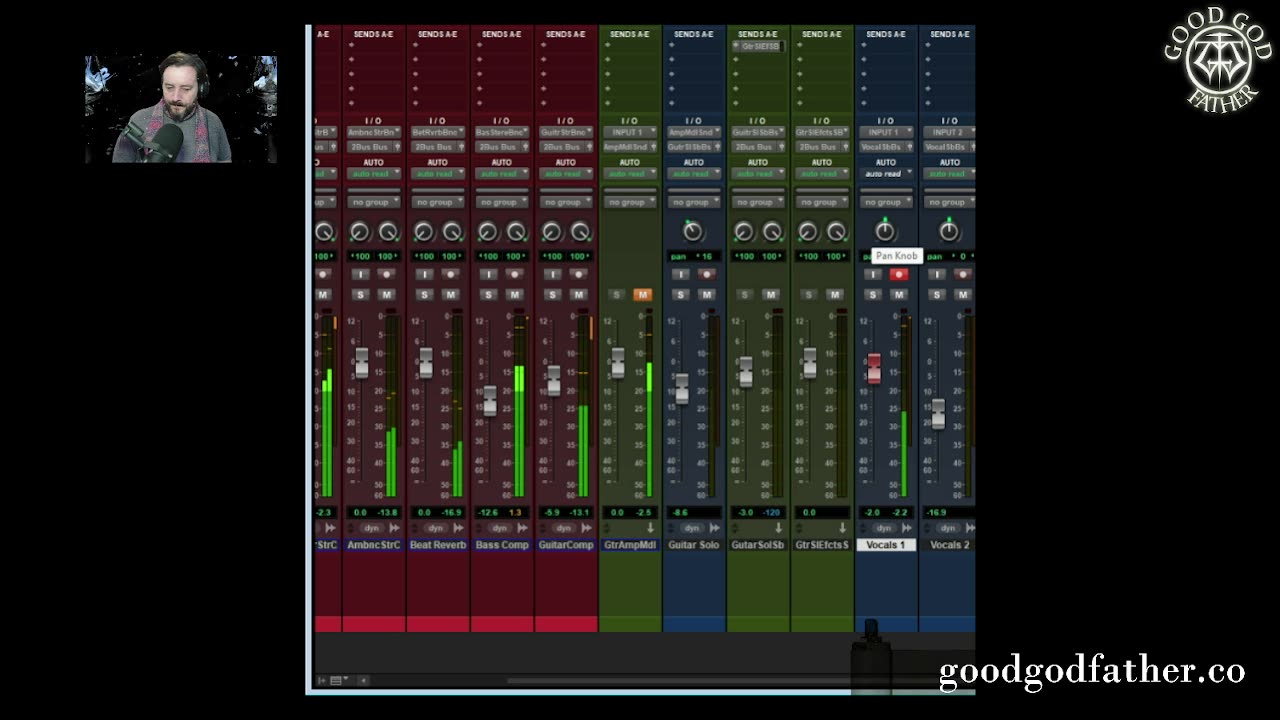Record-enable the AmbncStrC track
1280x720 pixels.
pyautogui.click(x=387, y=274)
